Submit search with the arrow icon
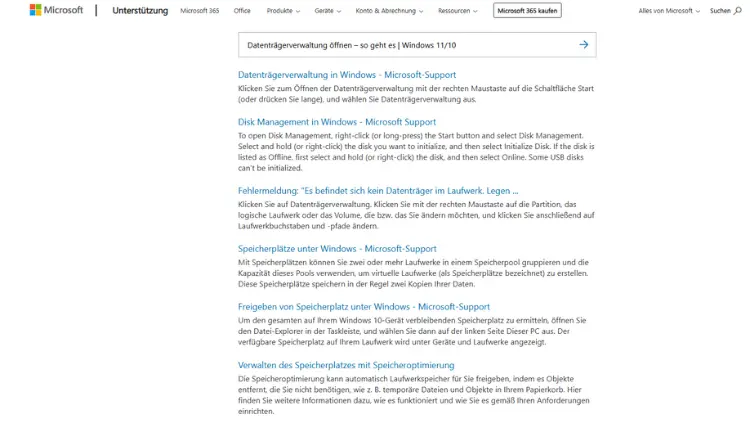This screenshot has width=750, height=422. tap(584, 44)
